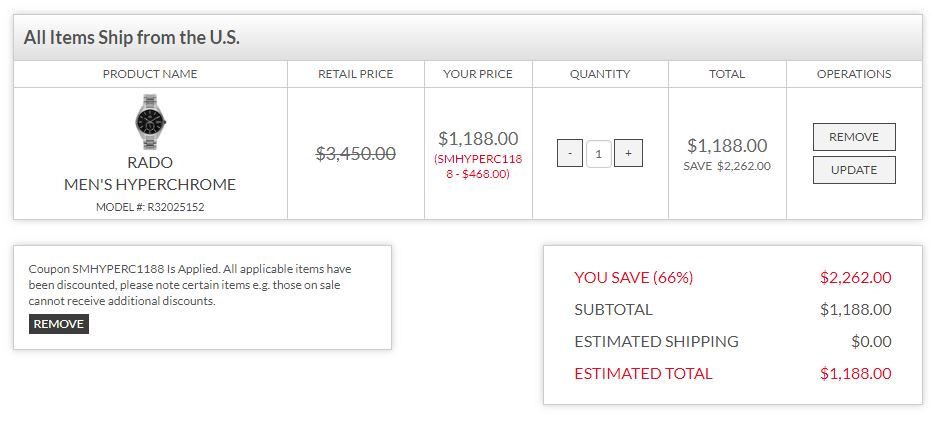Click the SAVE $2,262.00 text in Total column
The image size is (931, 427).
click(x=727, y=166)
